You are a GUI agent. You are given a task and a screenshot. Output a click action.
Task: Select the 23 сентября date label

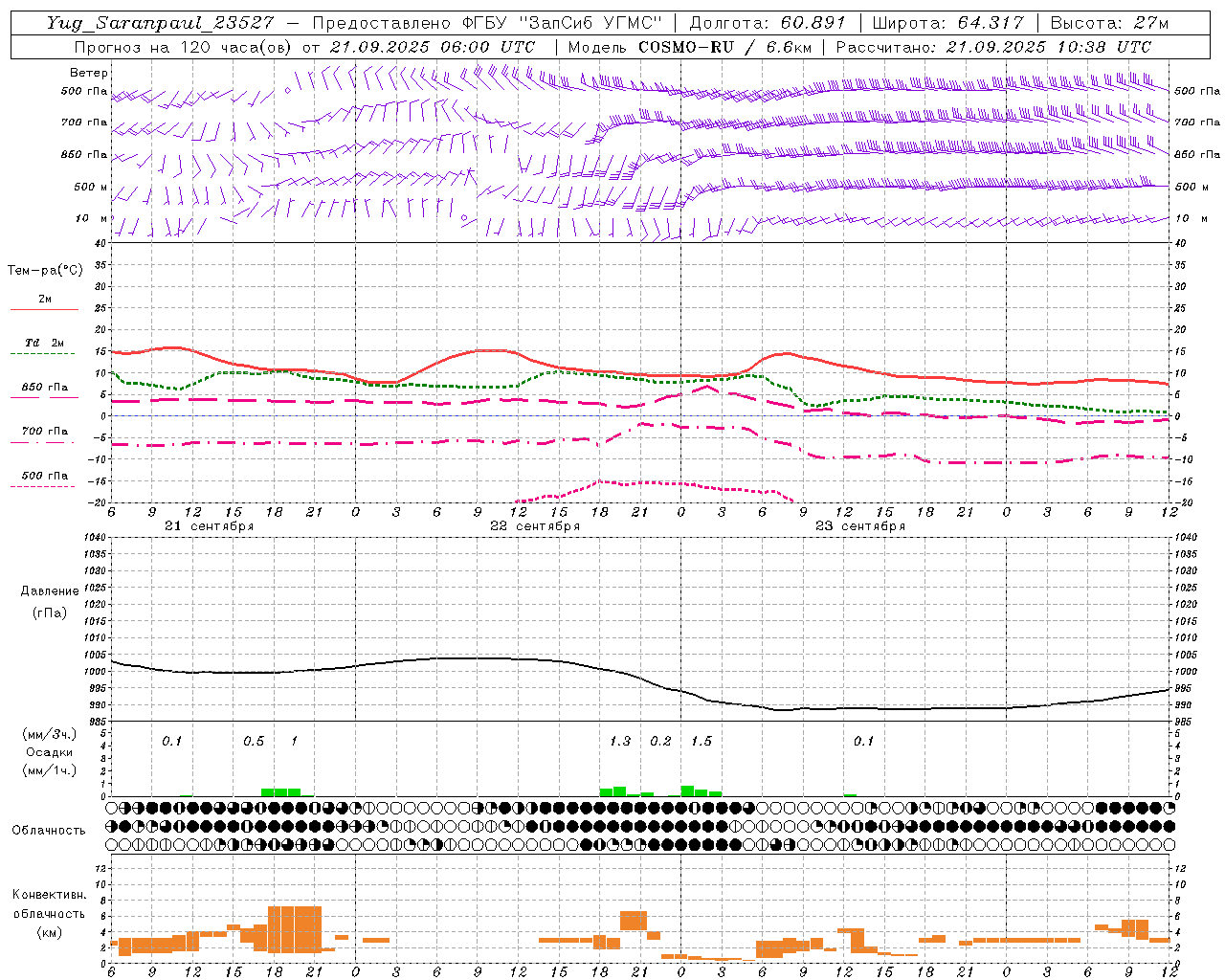coord(860,526)
